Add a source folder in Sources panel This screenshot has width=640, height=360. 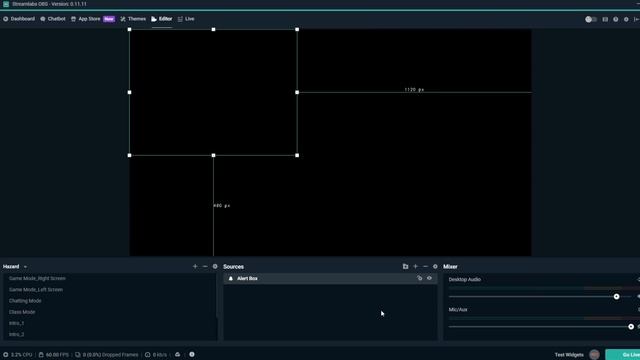(405, 267)
